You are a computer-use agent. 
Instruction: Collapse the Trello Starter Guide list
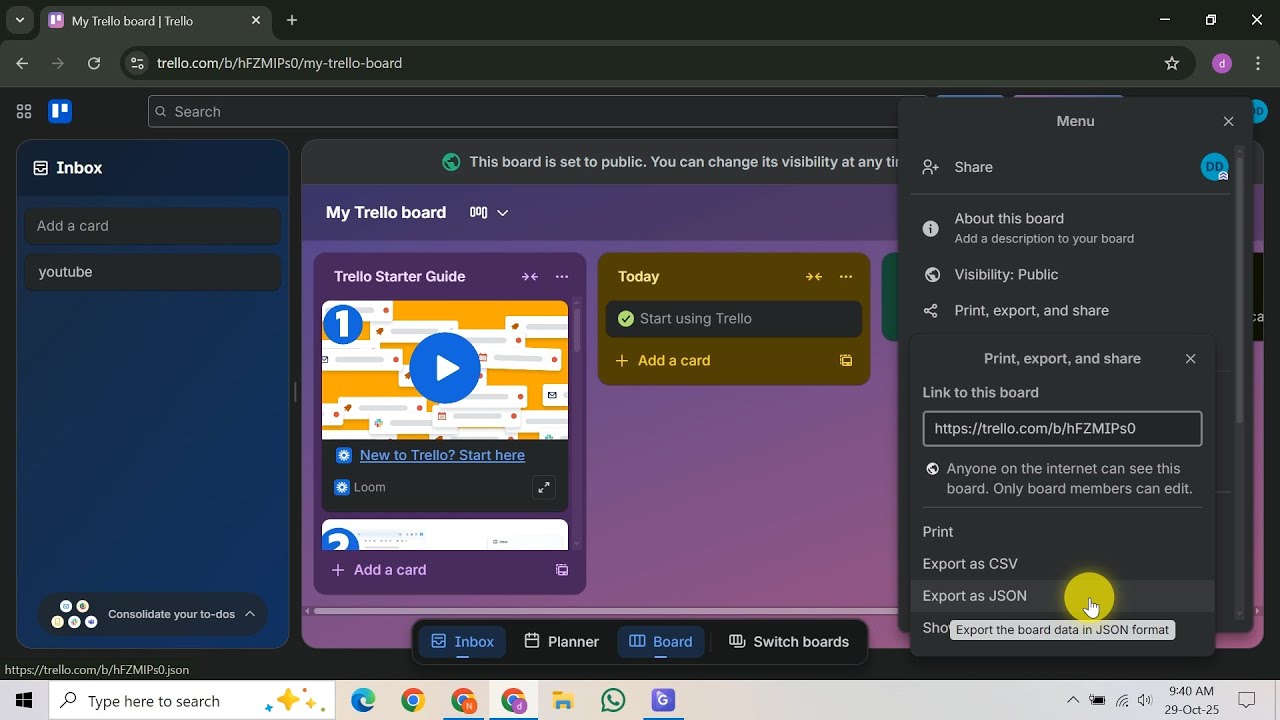click(x=529, y=277)
